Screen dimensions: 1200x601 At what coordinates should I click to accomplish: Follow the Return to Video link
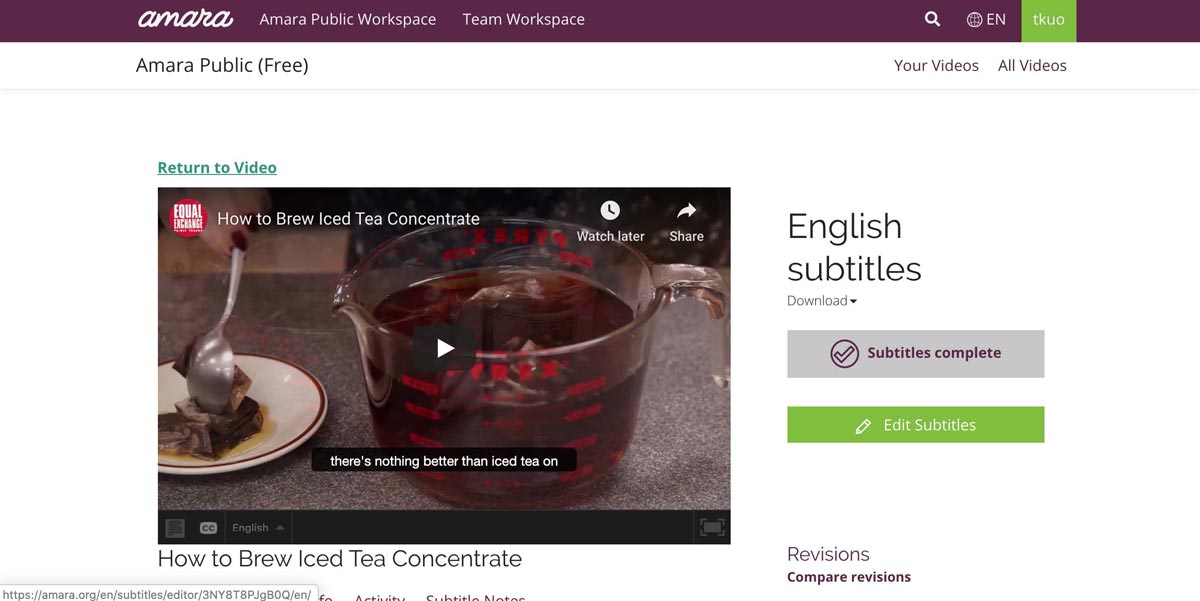(x=217, y=168)
